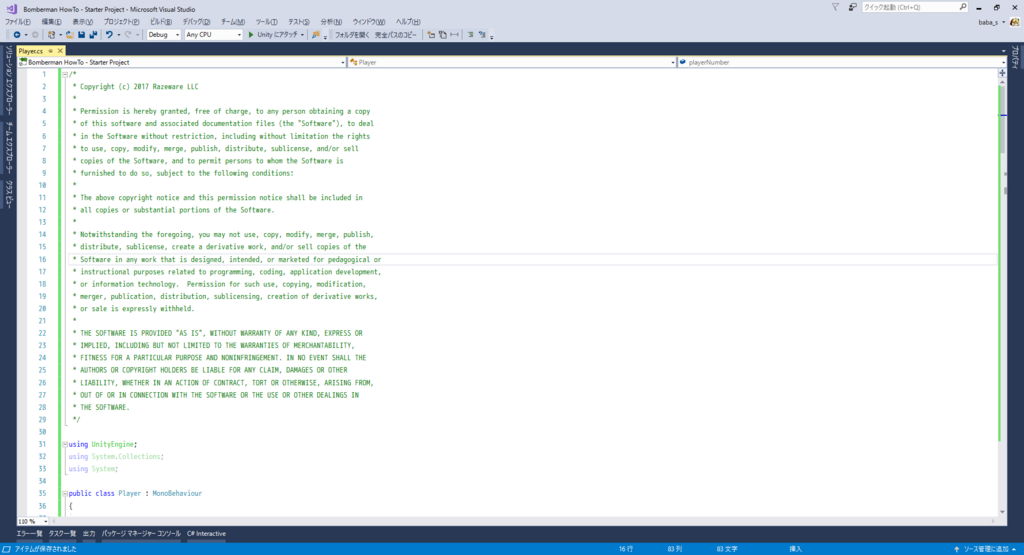1024x555 pixels.
Task: Click the notifications filter funnel icon
Action: click(x=835, y=7)
